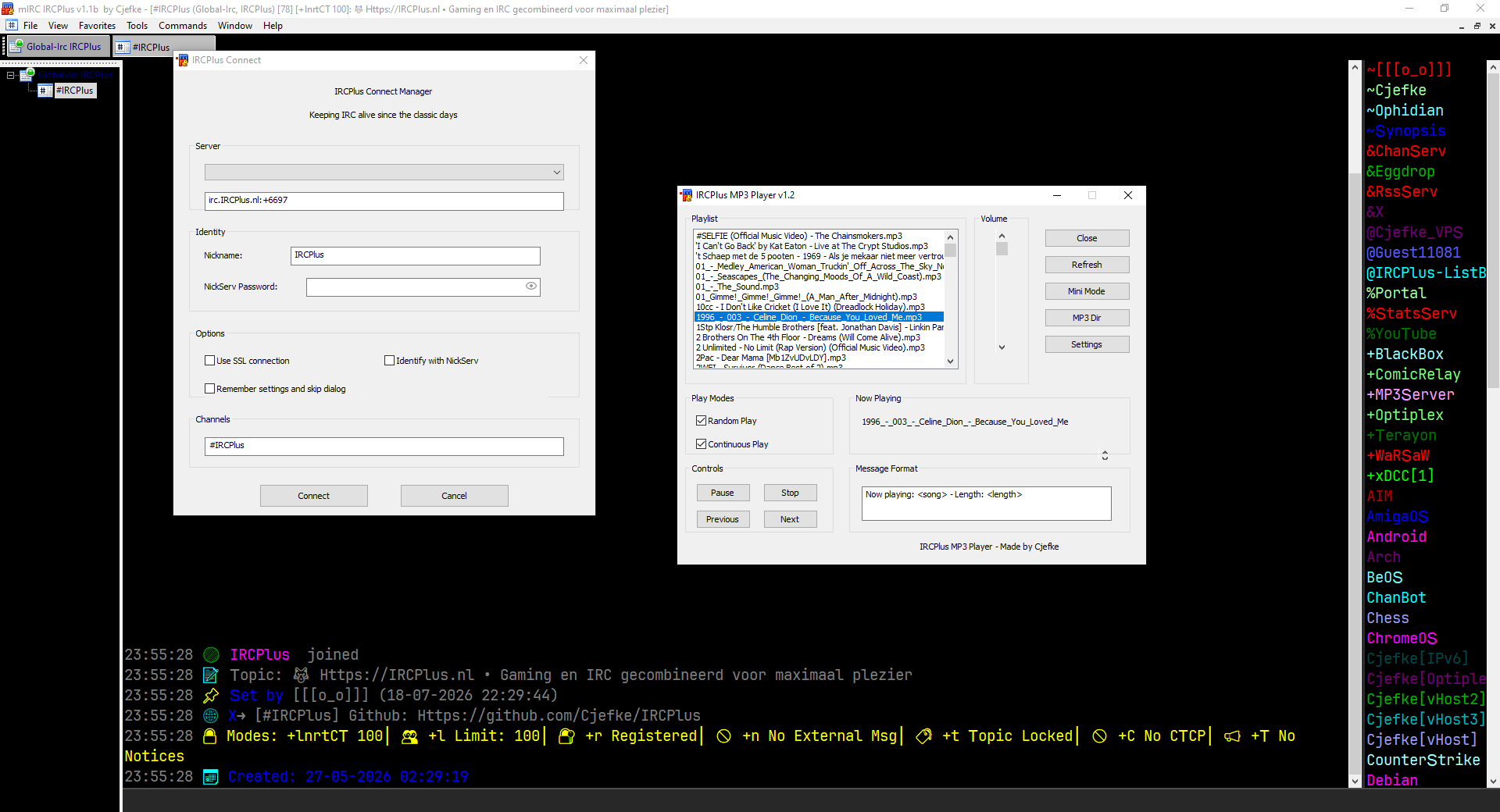Viewport: 1500px width, 812px height.
Task: Toggle Continuous Play checkbox
Action: [x=701, y=444]
